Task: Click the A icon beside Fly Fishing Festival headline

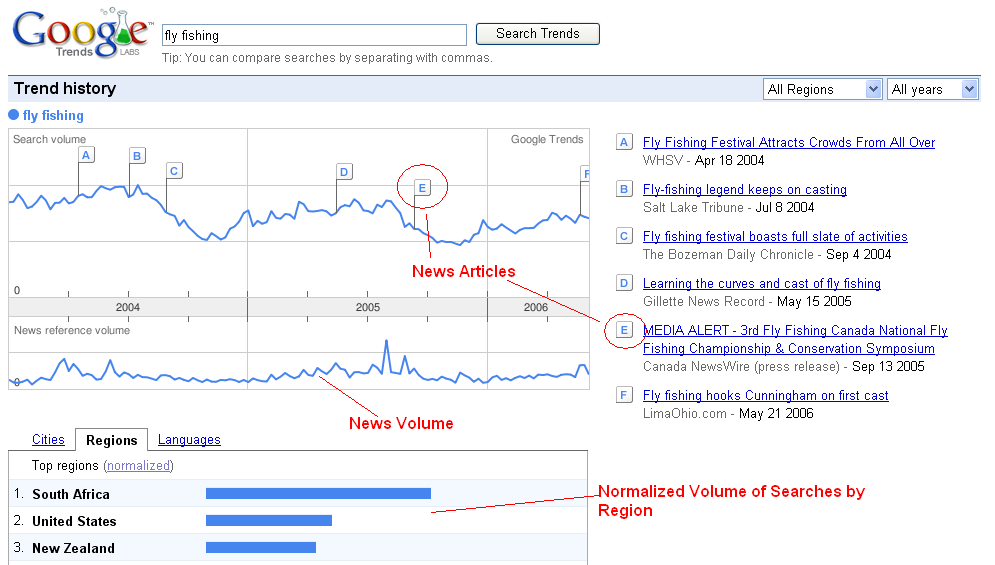Action: 625,143
